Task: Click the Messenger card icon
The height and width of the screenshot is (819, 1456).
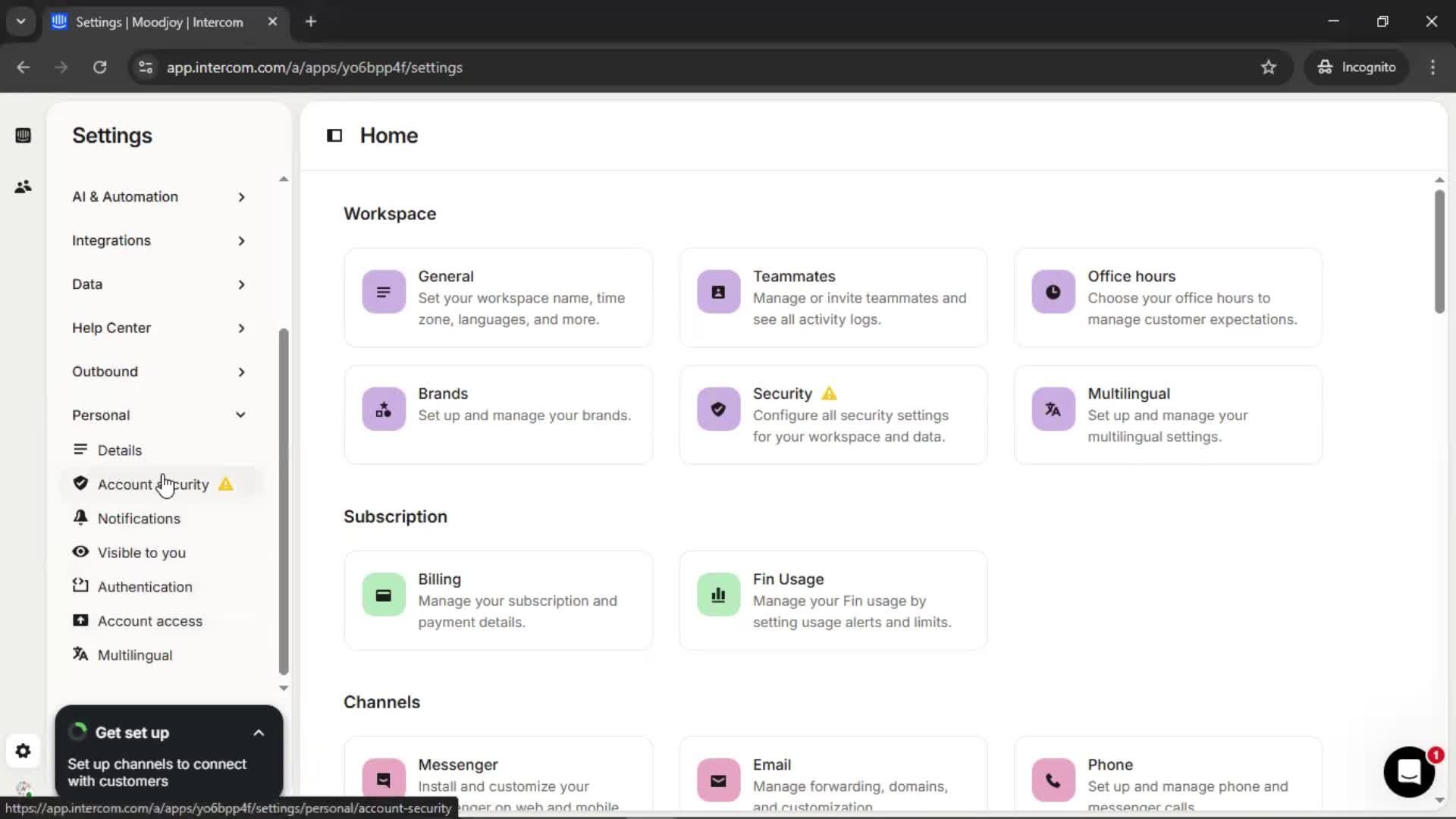Action: 384,780
